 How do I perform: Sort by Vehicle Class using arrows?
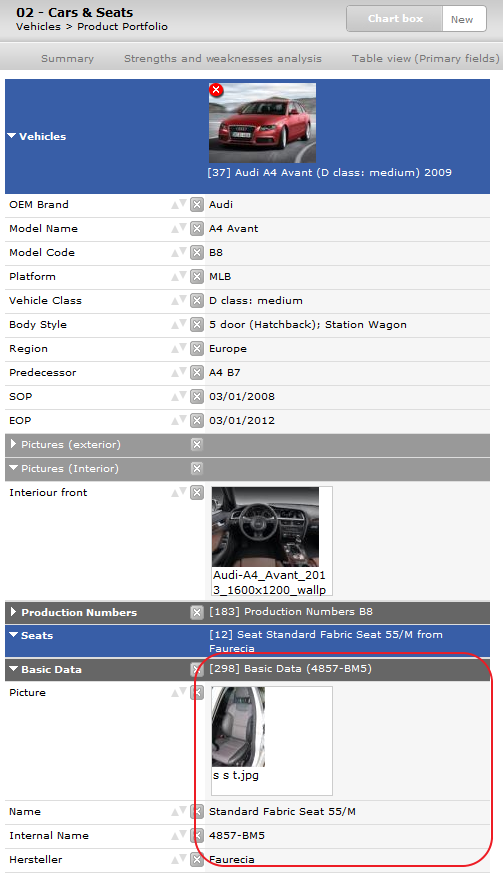[x=179, y=300]
